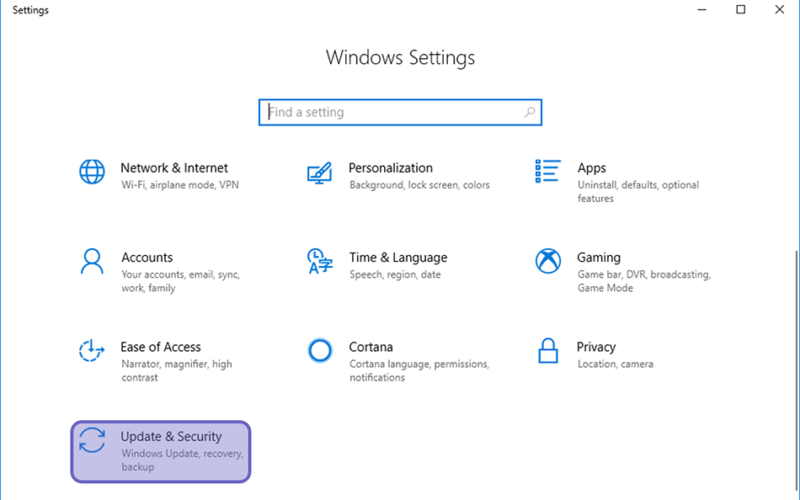This screenshot has height=500, width=800.
Task: Click the Time & Language icon
Action: tap(320, 261)
